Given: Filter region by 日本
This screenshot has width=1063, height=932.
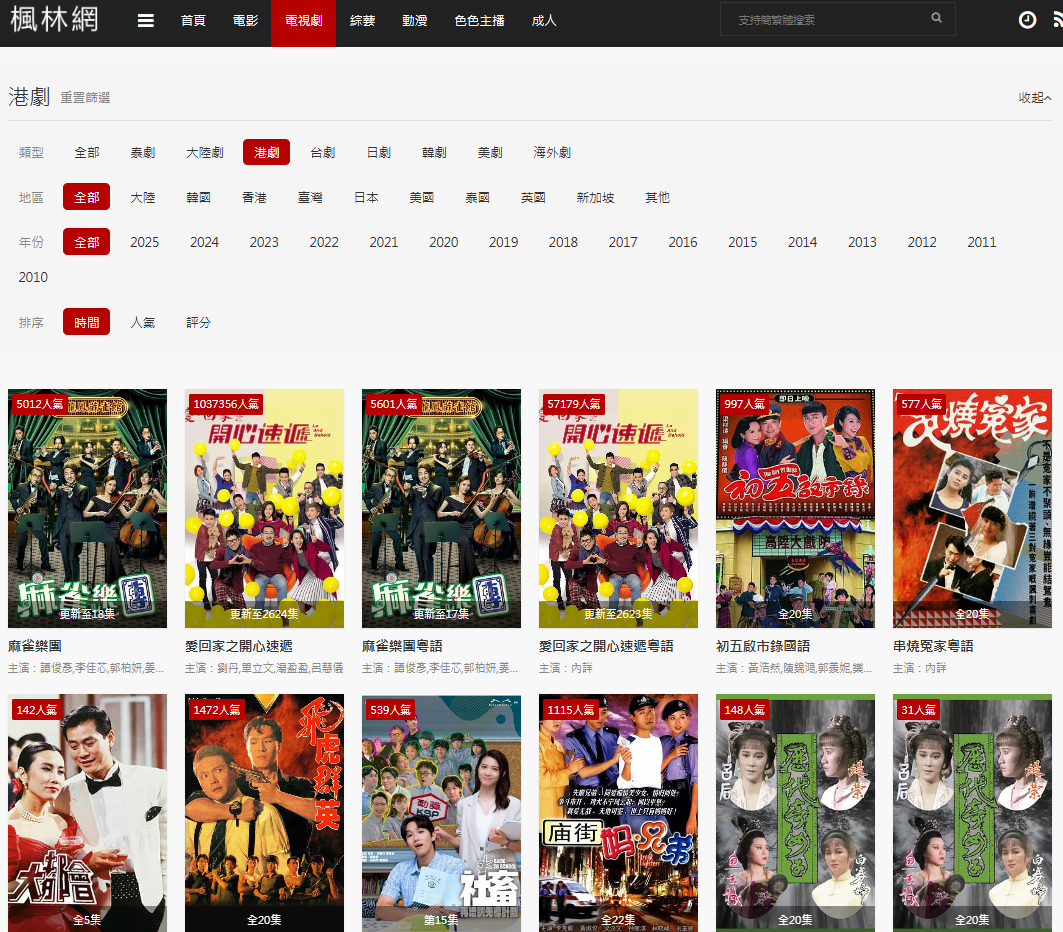Looking at the screenshot, I should (x=366, y=197).
